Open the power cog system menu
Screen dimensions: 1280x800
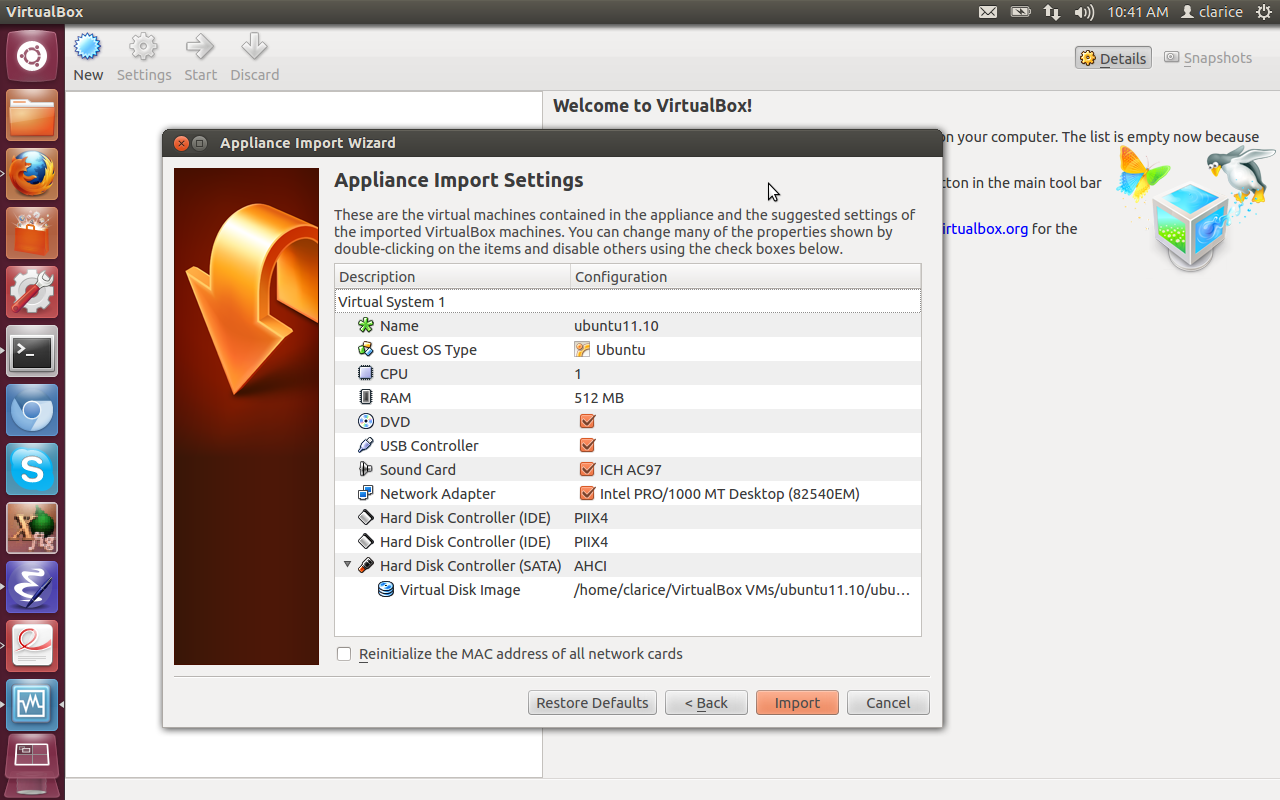(x=1263, y=12)
